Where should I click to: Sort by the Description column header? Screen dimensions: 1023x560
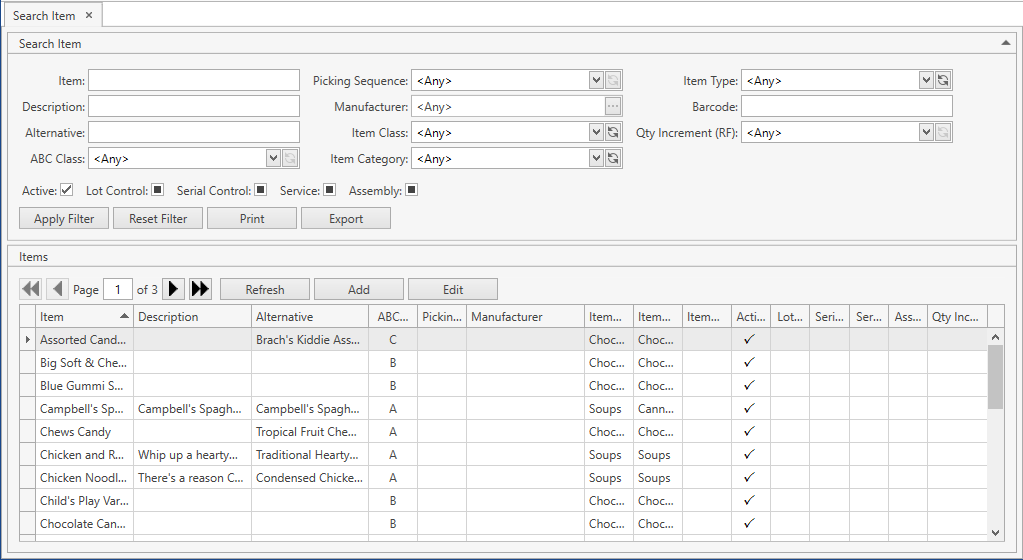(192, 317)
